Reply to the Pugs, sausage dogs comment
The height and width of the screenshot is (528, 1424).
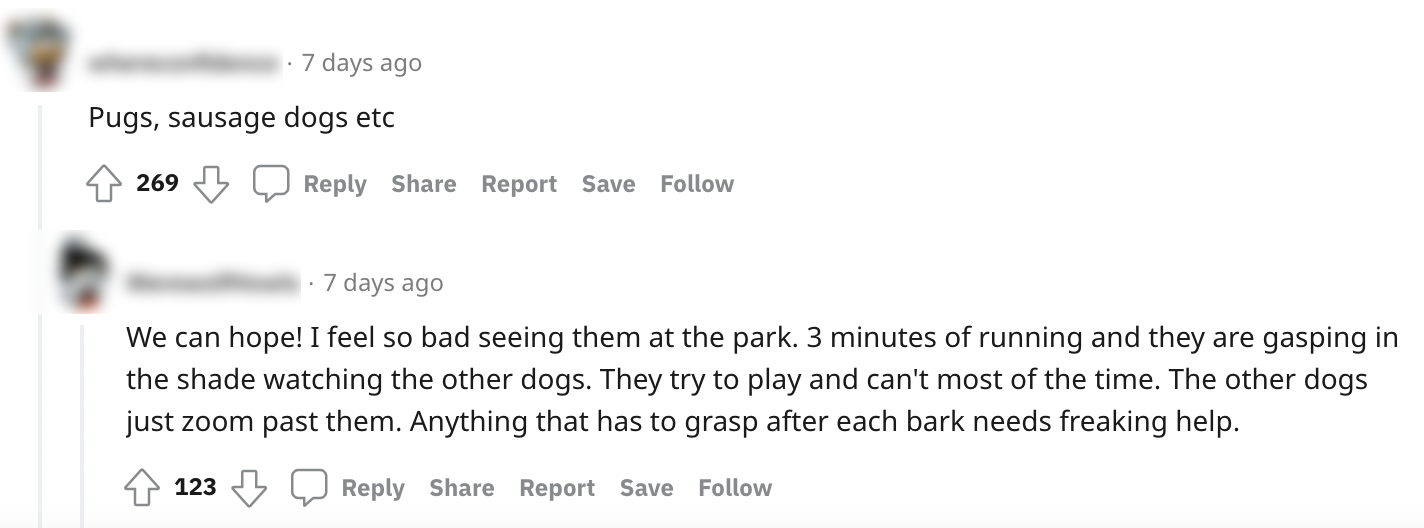pyautogui.click(x=335, y=184)
